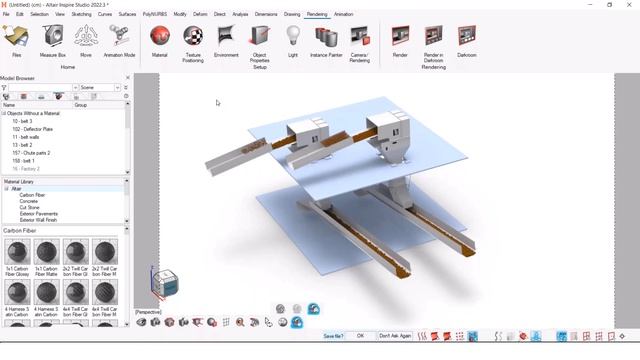640x360 pixels.
Task: Open the Darkroom tool
Action: [467, 40]
